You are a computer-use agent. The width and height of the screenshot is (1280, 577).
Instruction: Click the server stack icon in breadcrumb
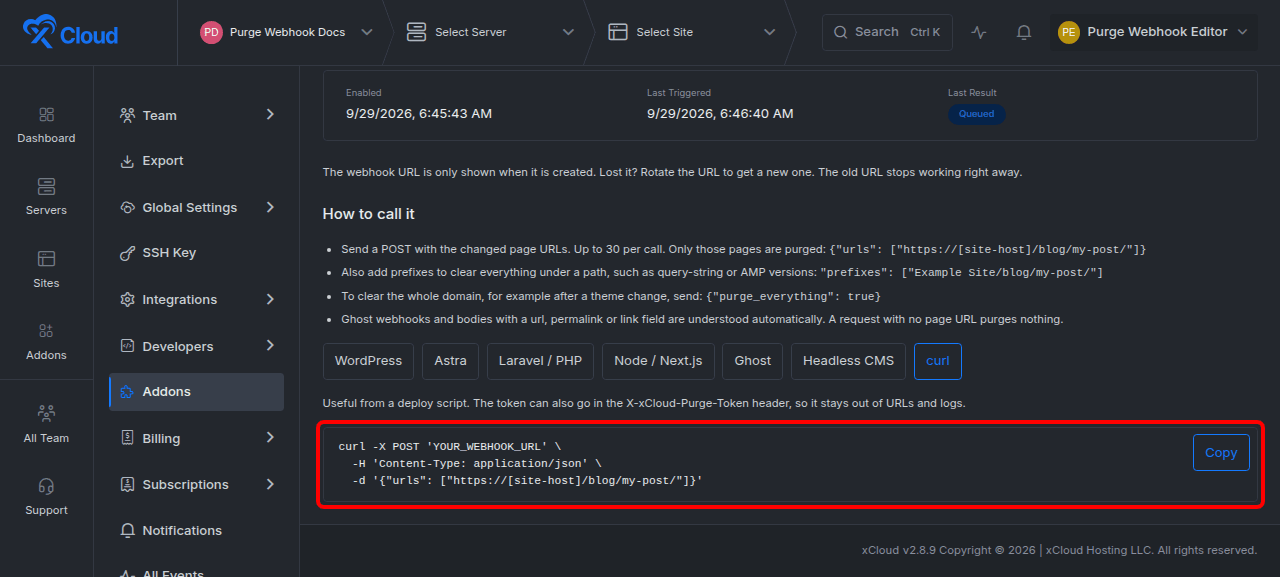click(x=417, y=32)
